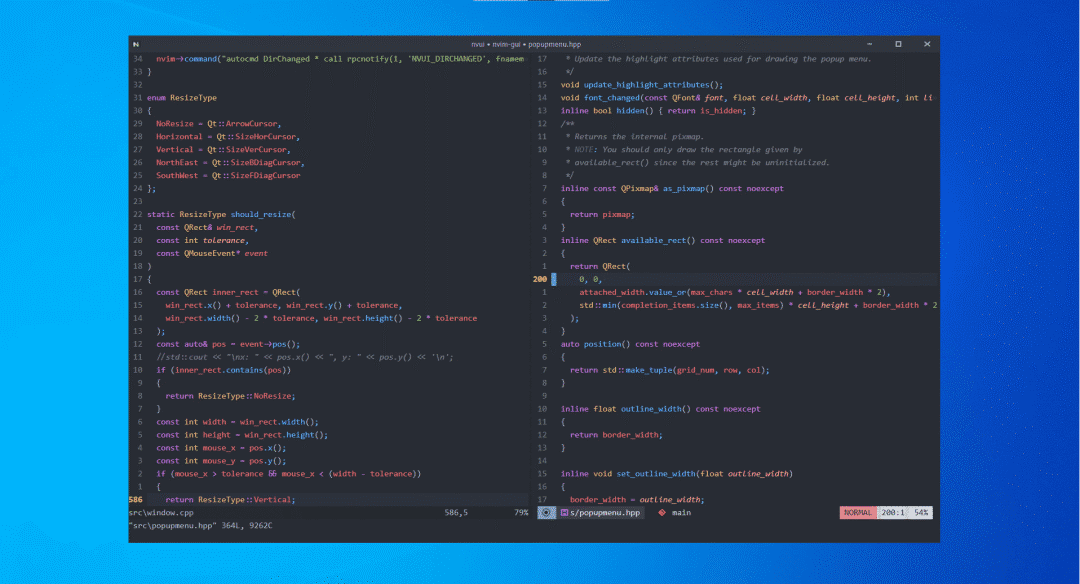
Task: Click the 'NoResize = Qt::ArrowCursor,' line
Action: pos(218,124)
